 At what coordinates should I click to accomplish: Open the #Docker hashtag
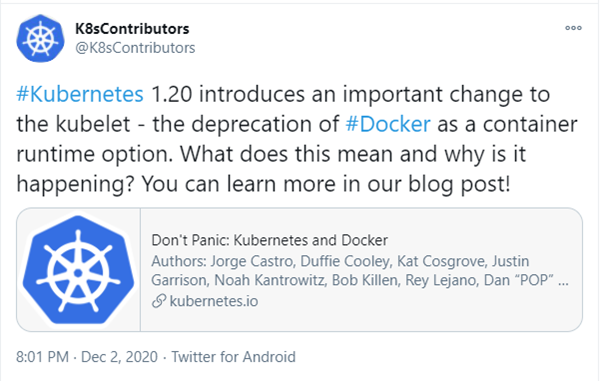pyautogui.click(x=388, y=124)
